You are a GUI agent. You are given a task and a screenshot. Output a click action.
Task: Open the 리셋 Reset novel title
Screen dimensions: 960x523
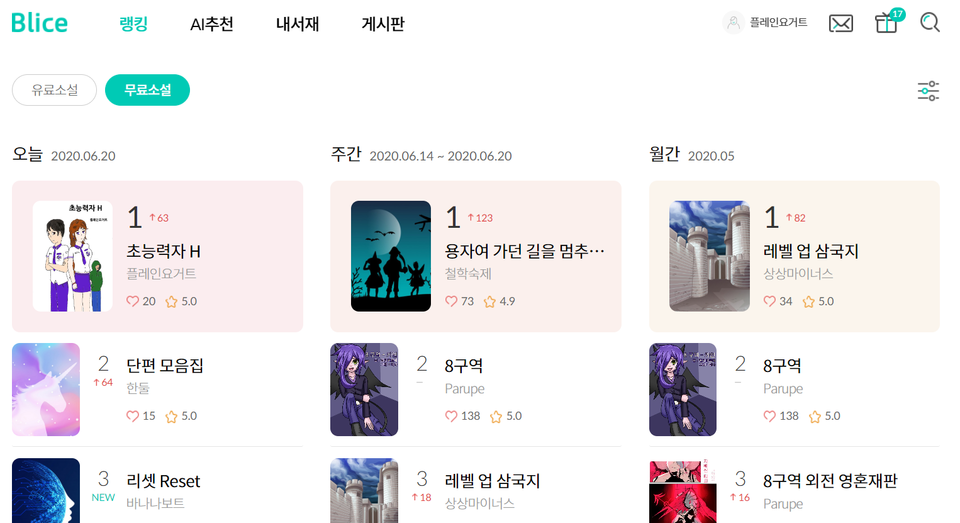coord(163,481)
